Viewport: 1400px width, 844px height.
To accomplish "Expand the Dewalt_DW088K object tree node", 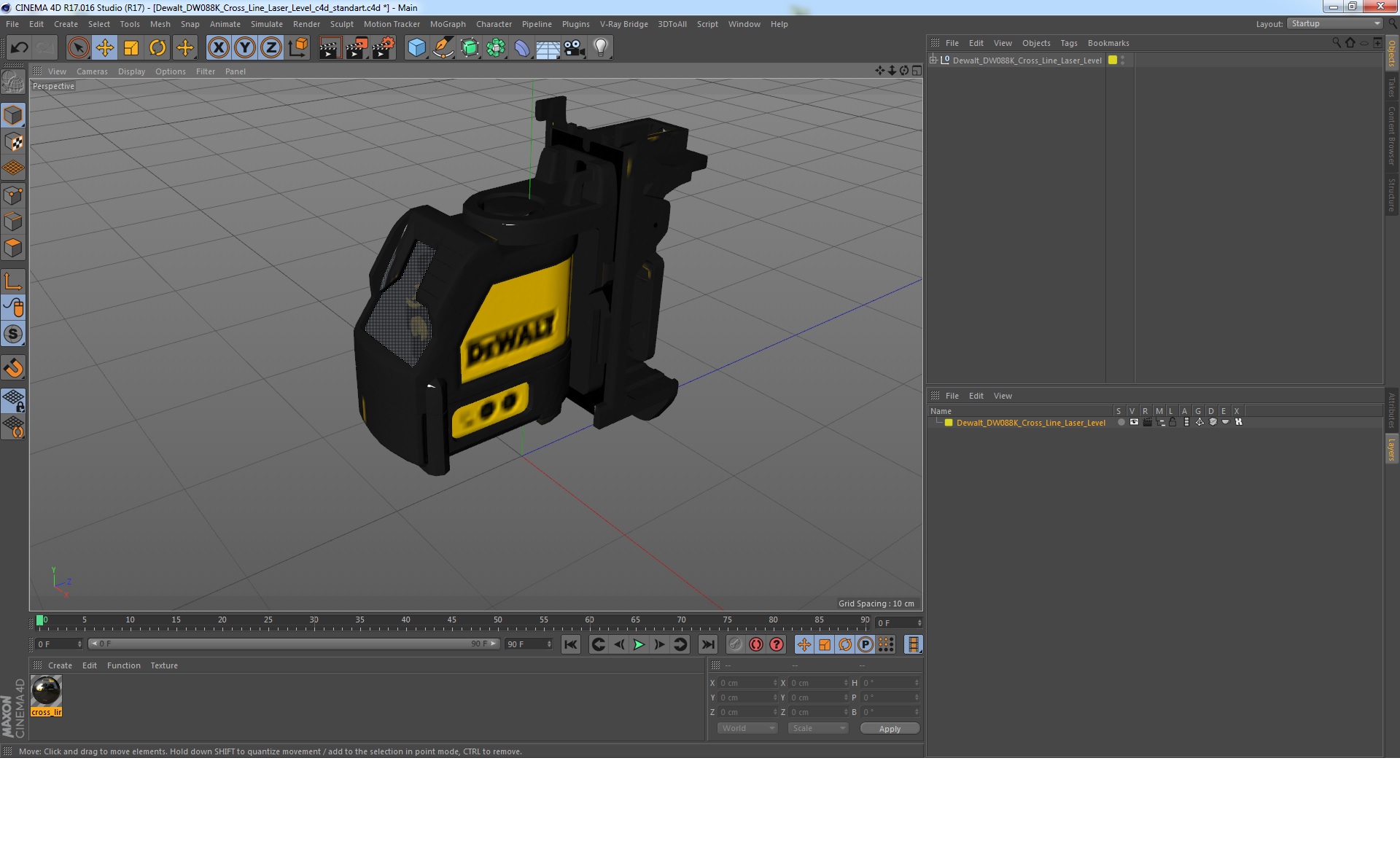I will (933, 60).
